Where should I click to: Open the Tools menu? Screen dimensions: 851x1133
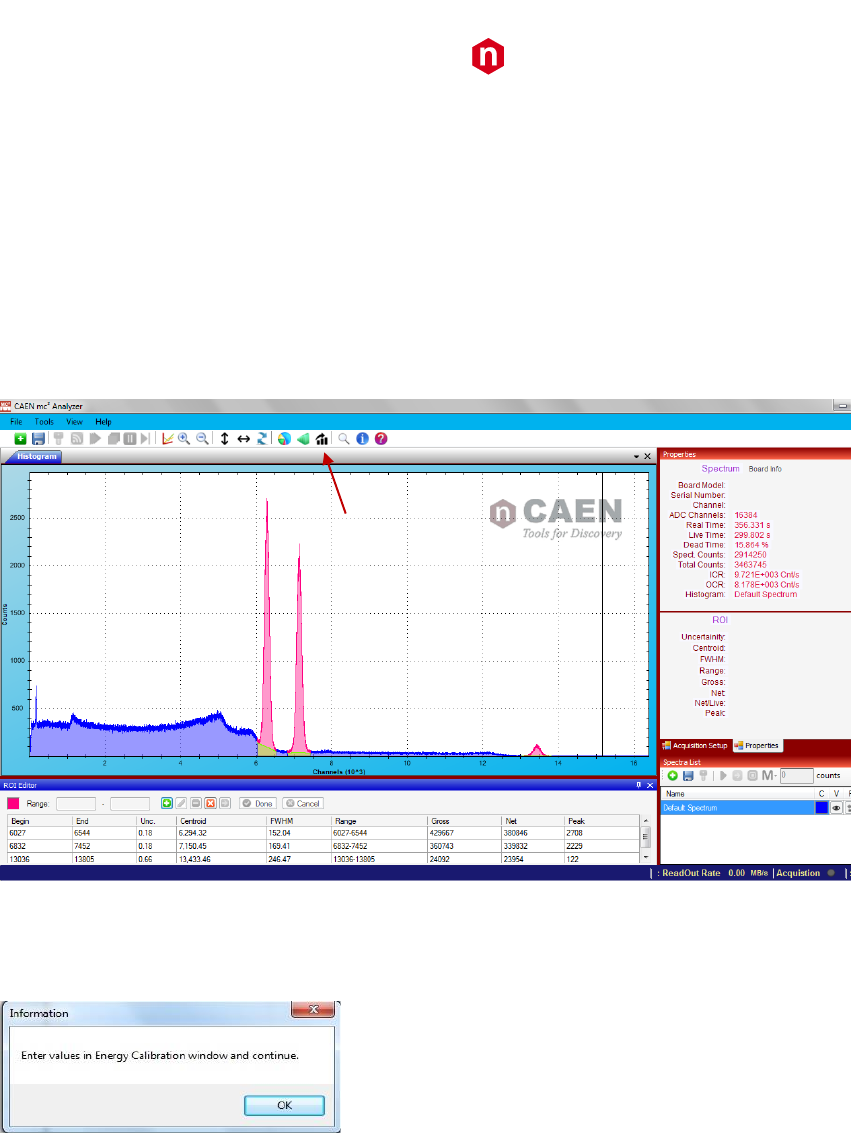tap(44, 422)
